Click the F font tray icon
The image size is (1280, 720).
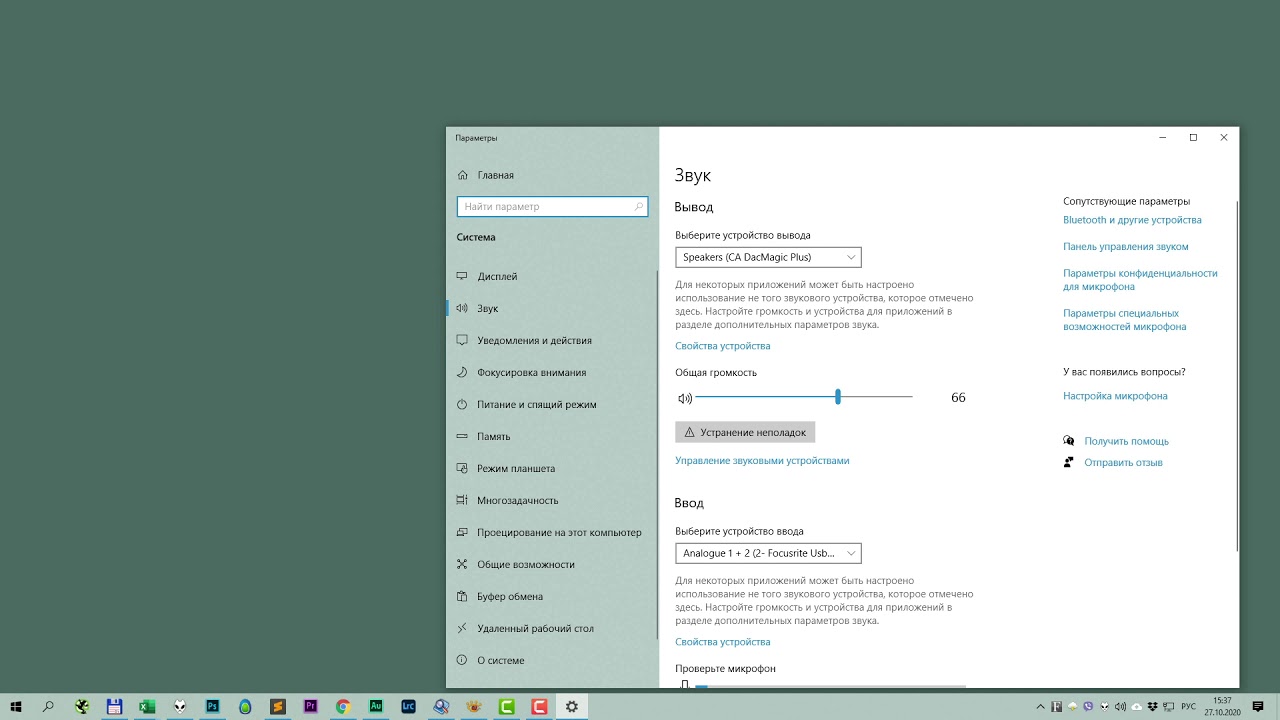pyautogui.click(x=1056, y=706)
